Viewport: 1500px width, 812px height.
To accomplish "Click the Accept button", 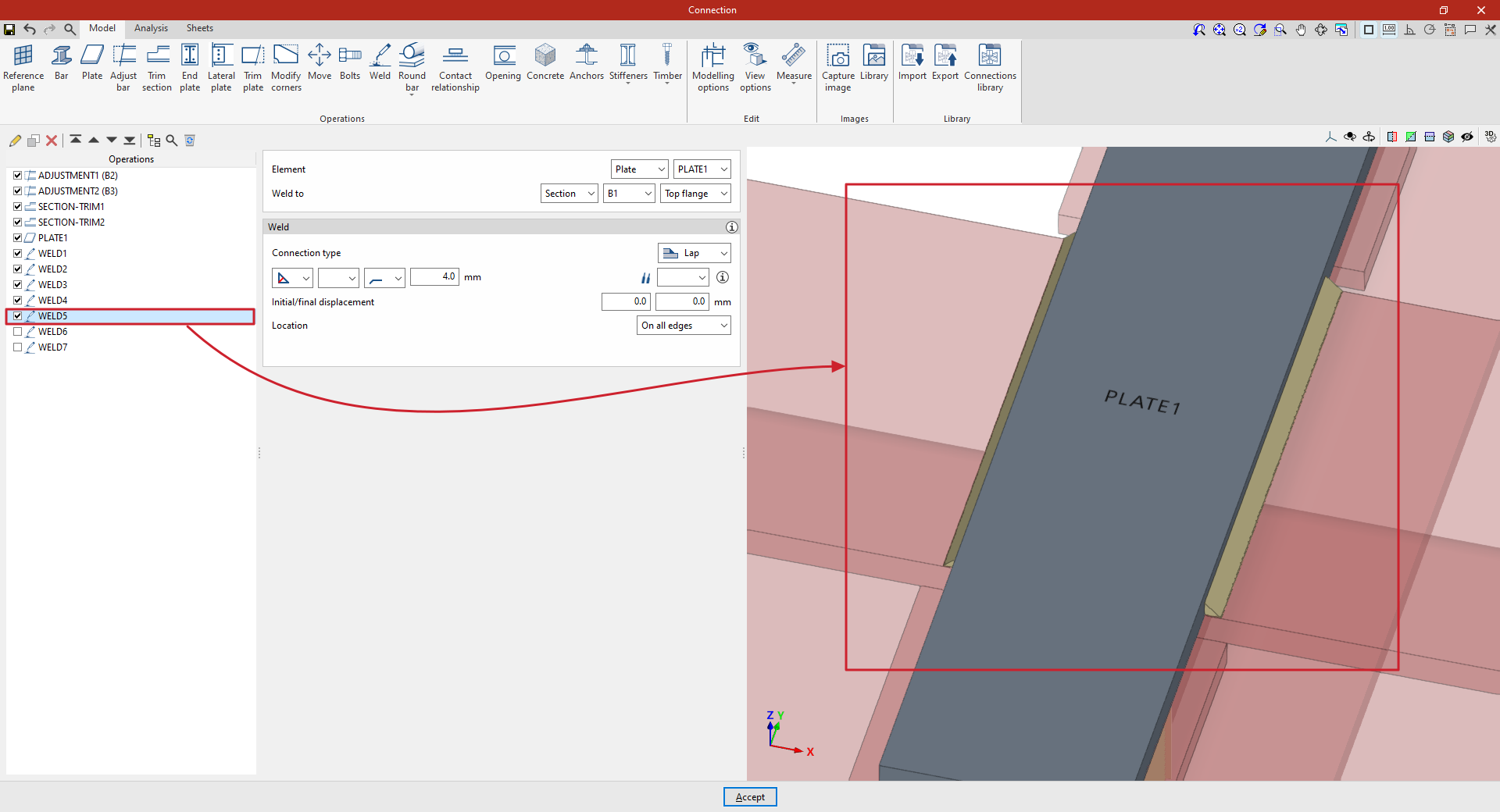I will [750, 797].
